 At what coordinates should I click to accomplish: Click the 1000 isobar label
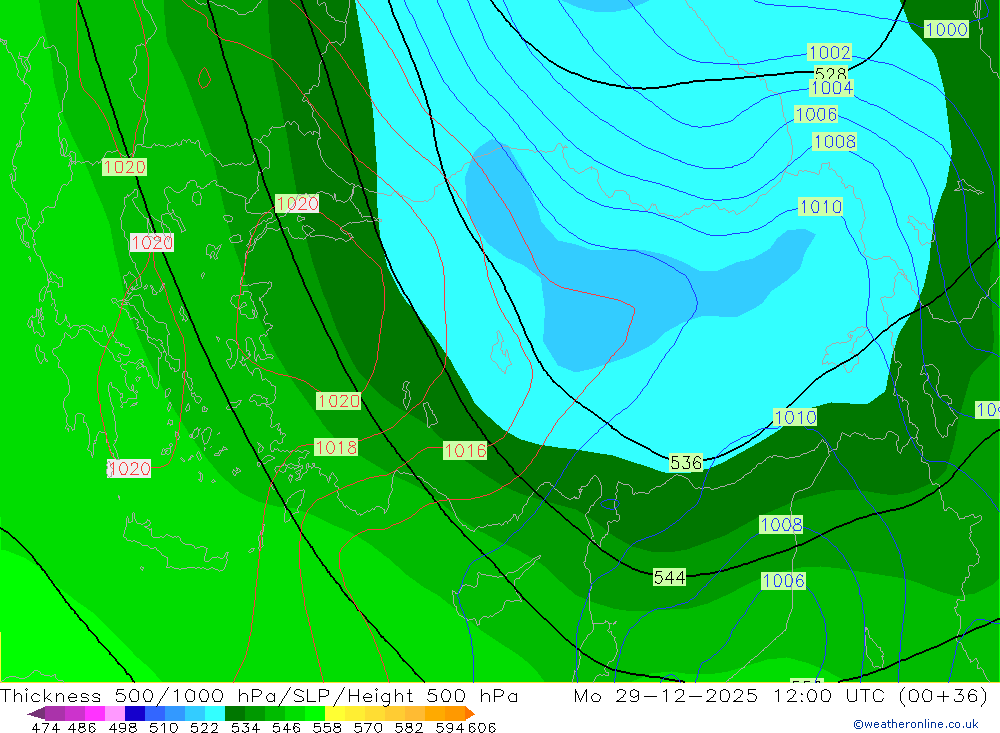946,29
